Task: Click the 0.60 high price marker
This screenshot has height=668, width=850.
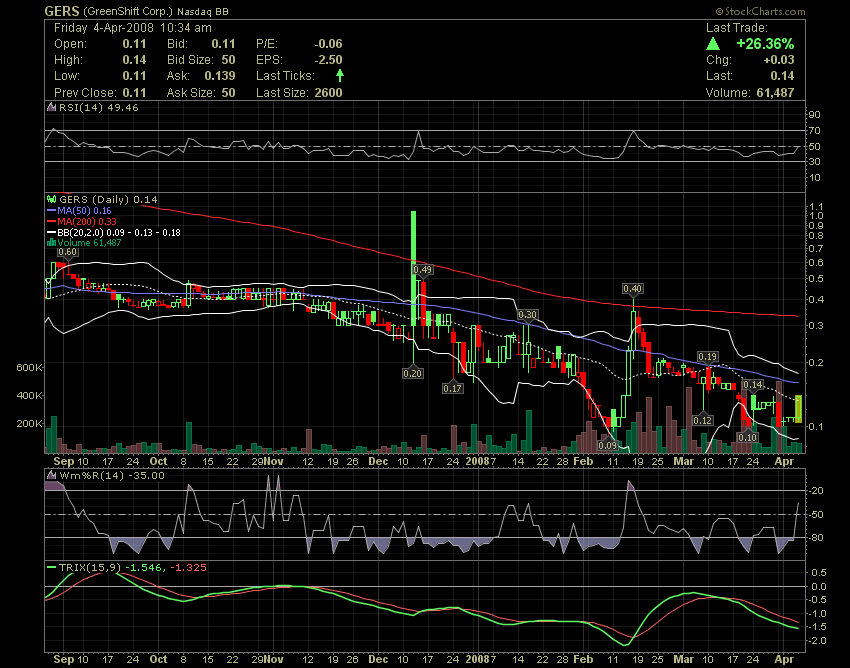Action: coord(67,252)
